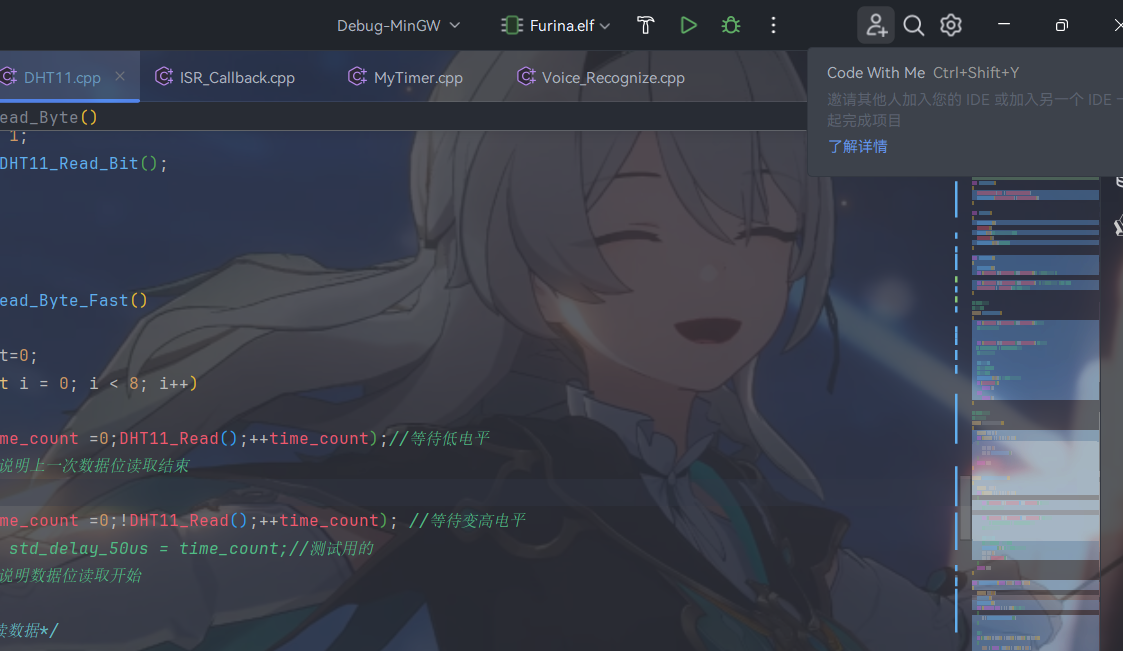Click the code minimap preview
1123x651 pixels.
click(x=1035, y=414)
